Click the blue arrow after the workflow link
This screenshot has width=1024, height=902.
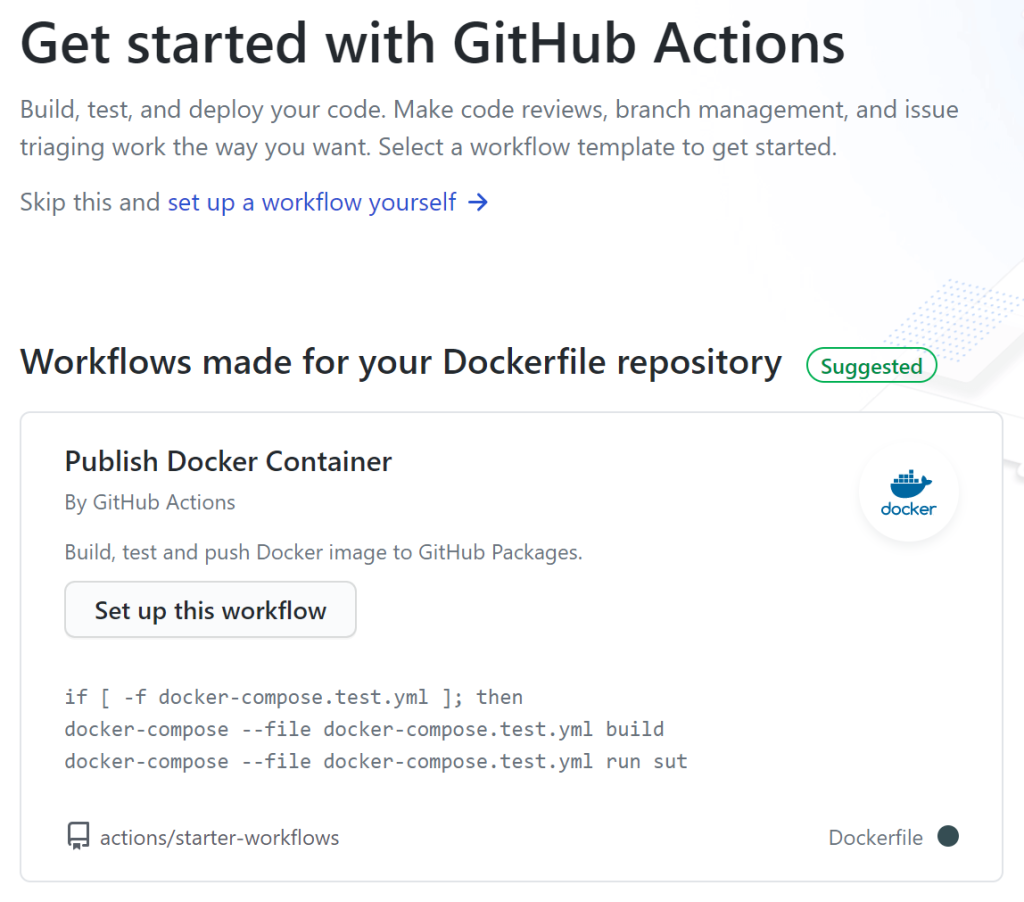click(x=478, y=202)
